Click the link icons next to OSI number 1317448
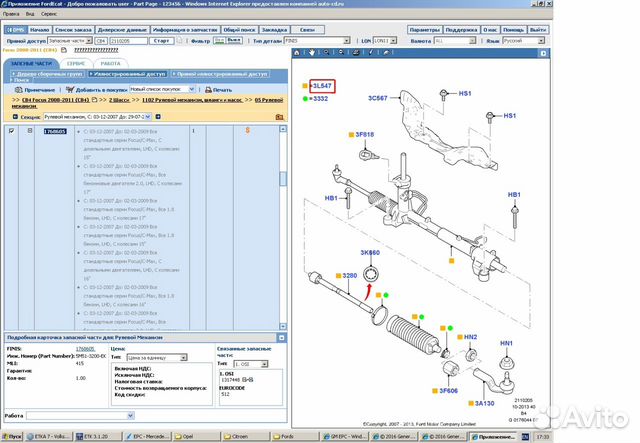The height and width of the screenshot is (443, 640). 247,380
